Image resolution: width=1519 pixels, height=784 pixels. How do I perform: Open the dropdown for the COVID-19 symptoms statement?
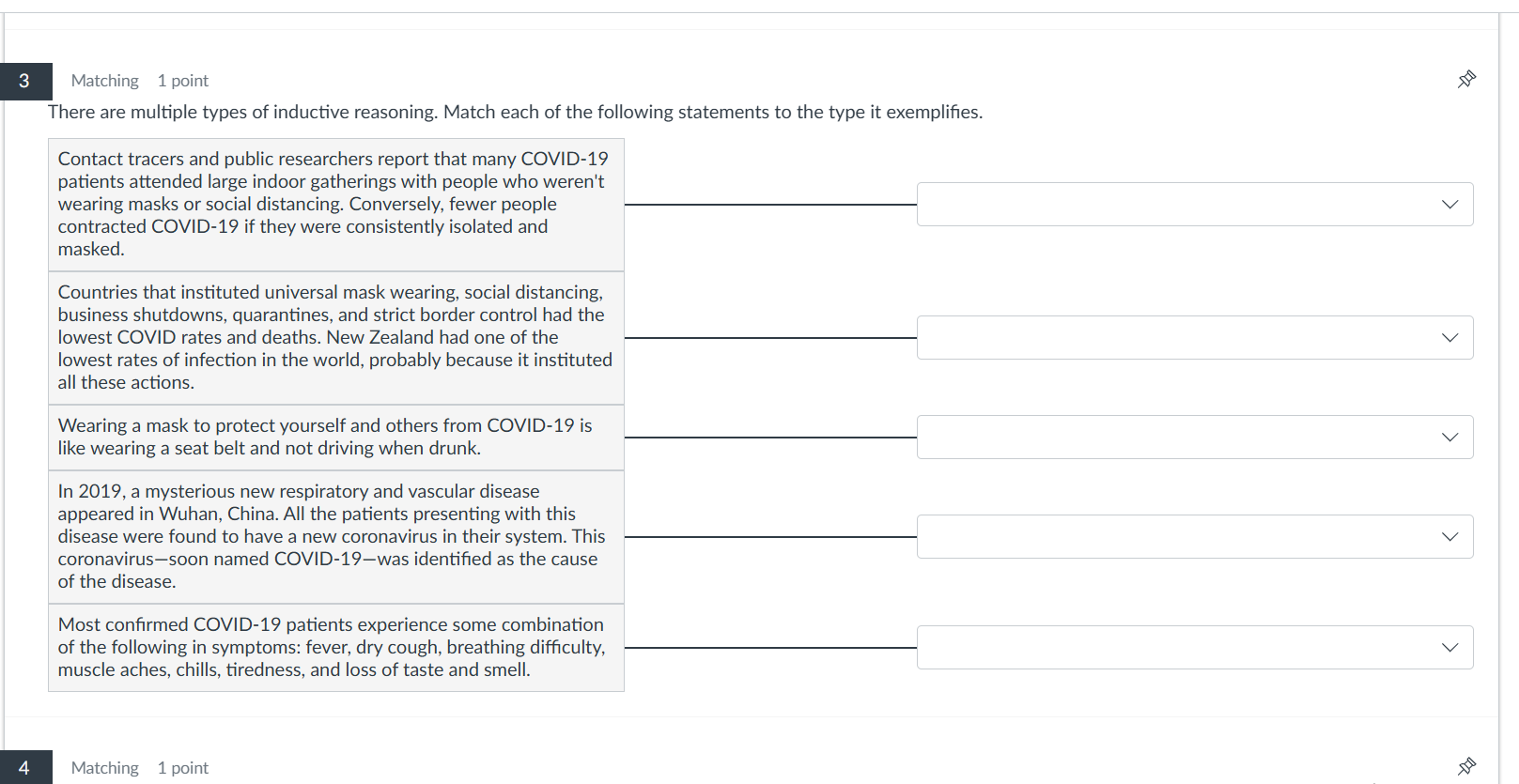click(x=1193, y=647)
